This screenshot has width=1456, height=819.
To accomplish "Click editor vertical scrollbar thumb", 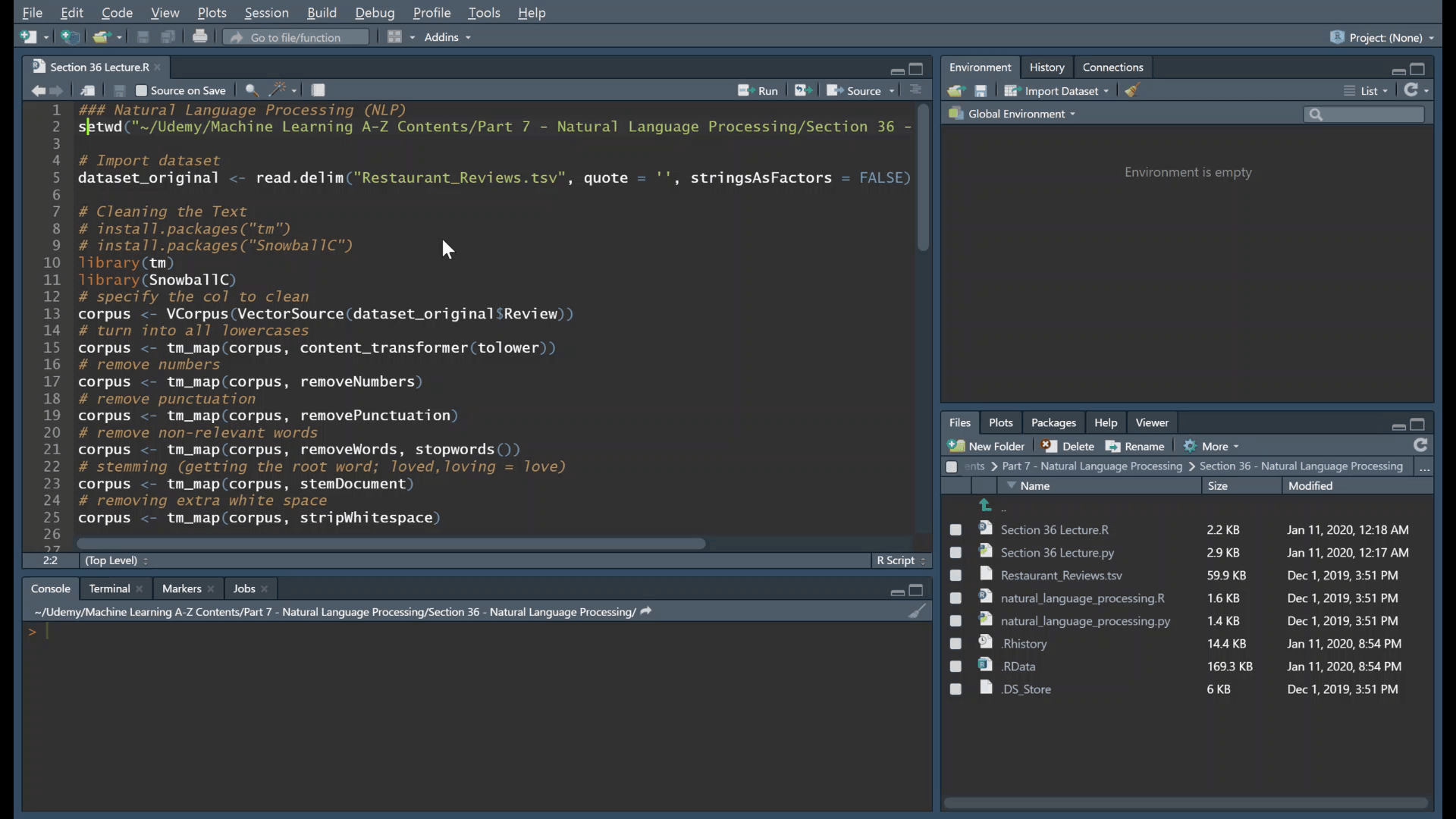I will pyautogui.click(x=923, y=178).
